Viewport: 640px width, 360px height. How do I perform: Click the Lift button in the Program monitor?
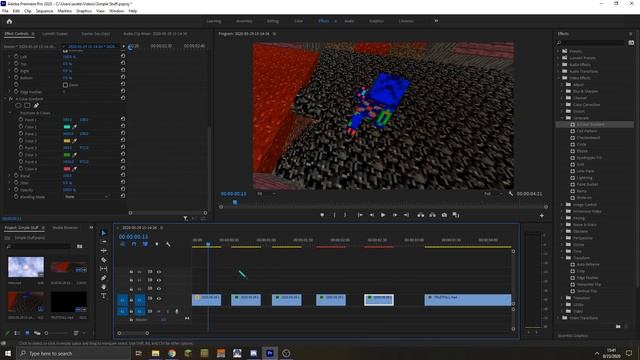[420, 215]
